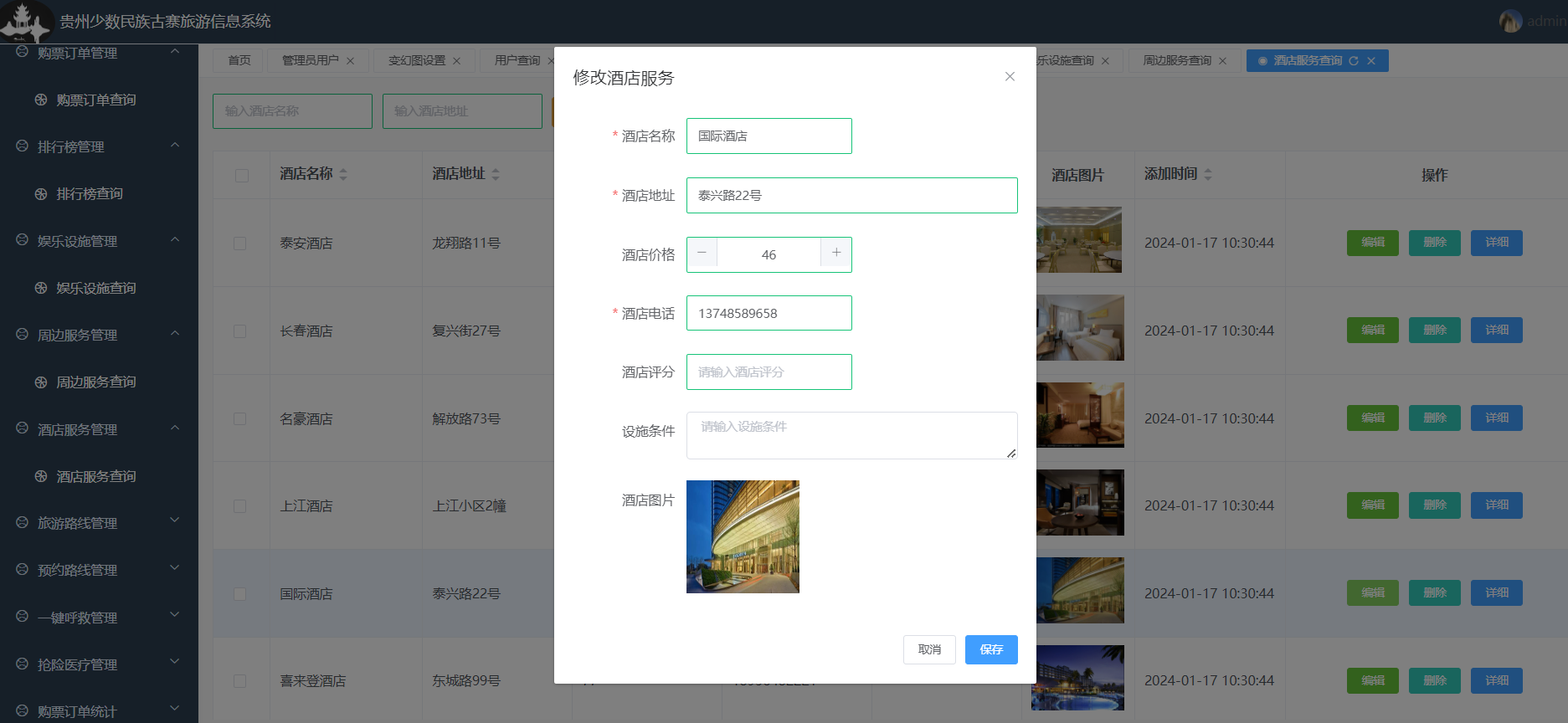The image size is (1568, 723).
Task: Check the row checkbox for 喜来登酒店
Action: tap(239, 681)
